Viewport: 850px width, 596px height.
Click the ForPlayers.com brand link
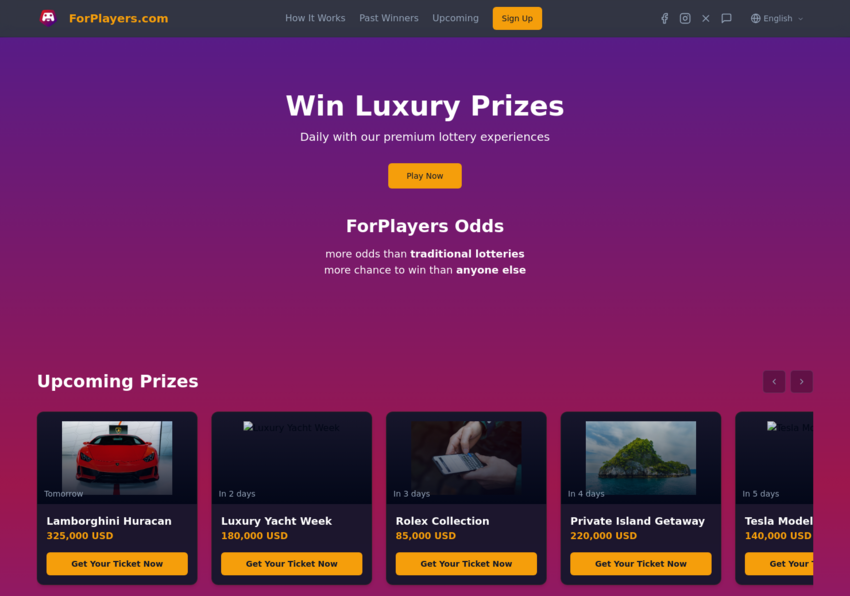pyautogui.click(x=118, y=18)
